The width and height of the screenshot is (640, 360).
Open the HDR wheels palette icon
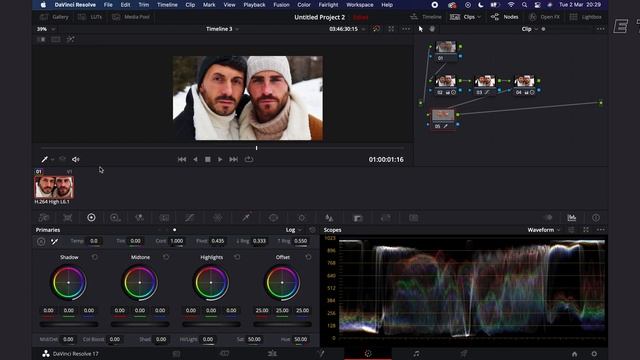pos(115,218)
